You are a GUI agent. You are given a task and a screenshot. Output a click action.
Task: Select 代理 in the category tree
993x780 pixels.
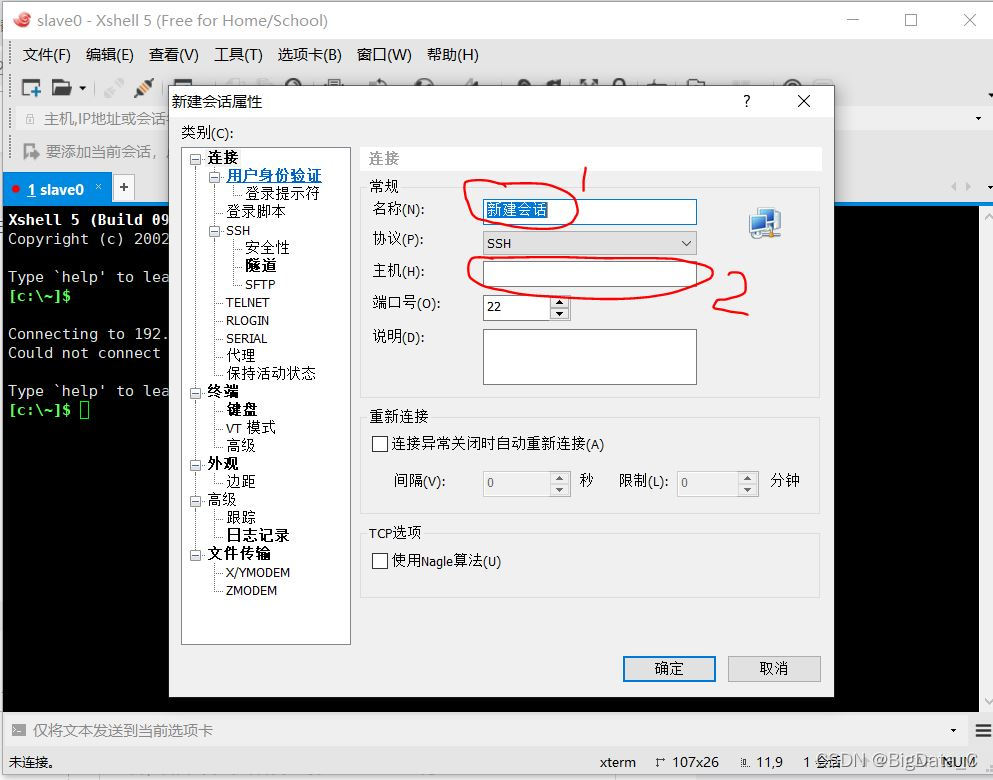pos(241,355)
